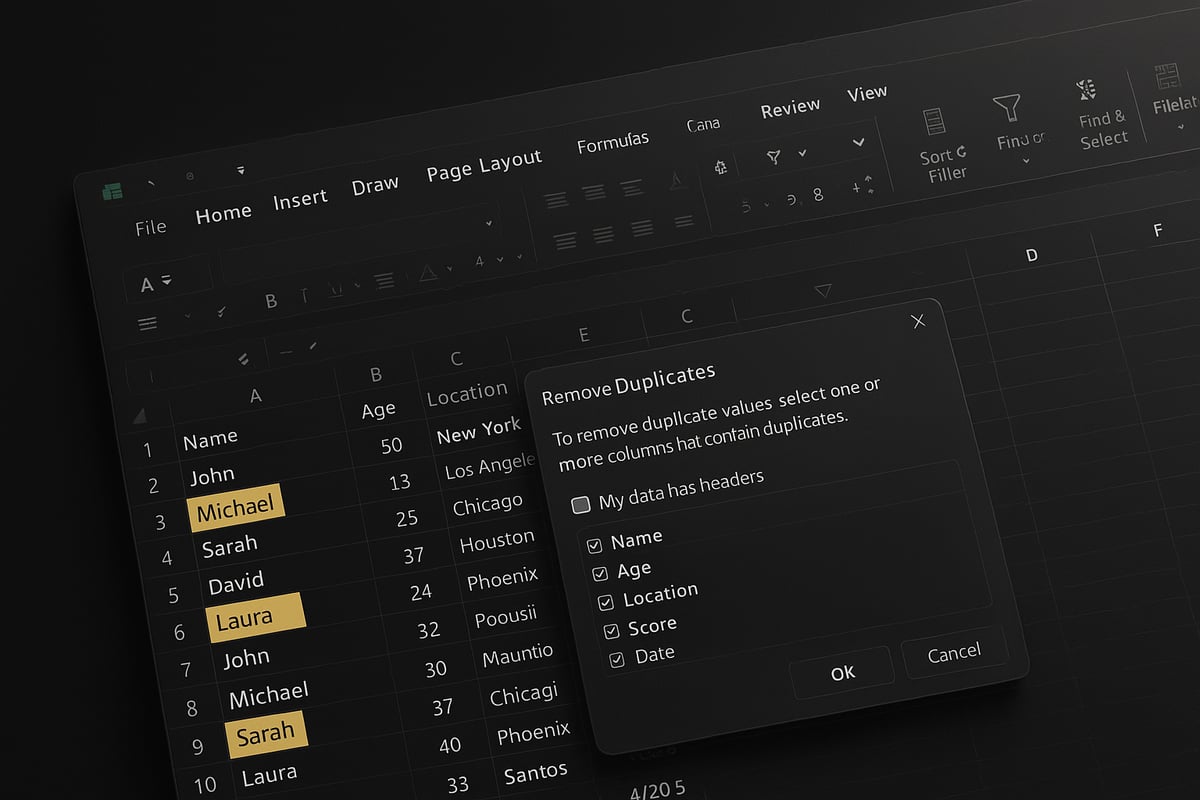Expand the dropdown arrow under Find

click(x=1026, y=161)
